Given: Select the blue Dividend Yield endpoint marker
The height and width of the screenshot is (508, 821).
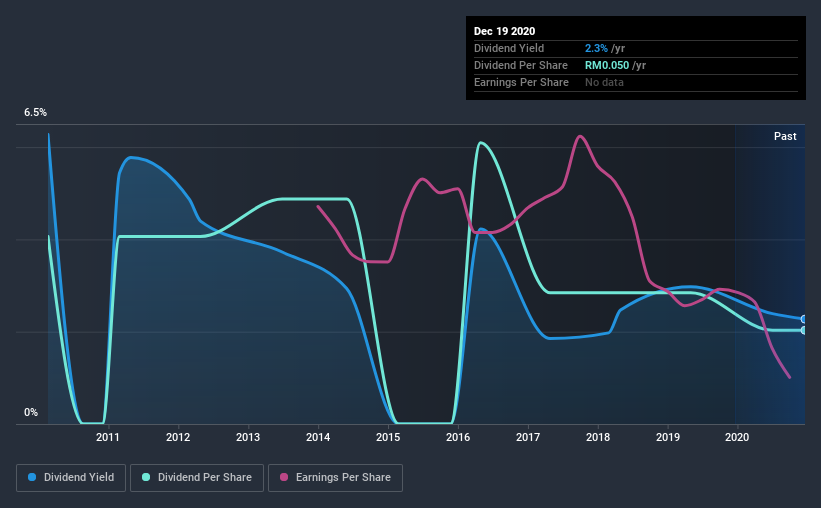Looking at the screenshot, I should (803, 319).
